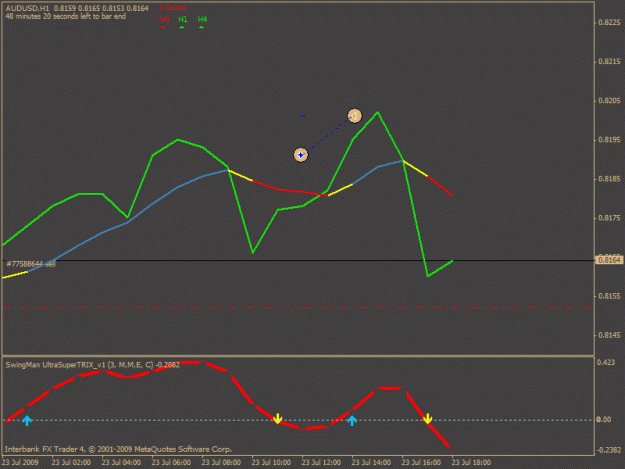Click the red M5 timeframe label
The width and height of the screenshot is (625, 469).
pos(164,19)
